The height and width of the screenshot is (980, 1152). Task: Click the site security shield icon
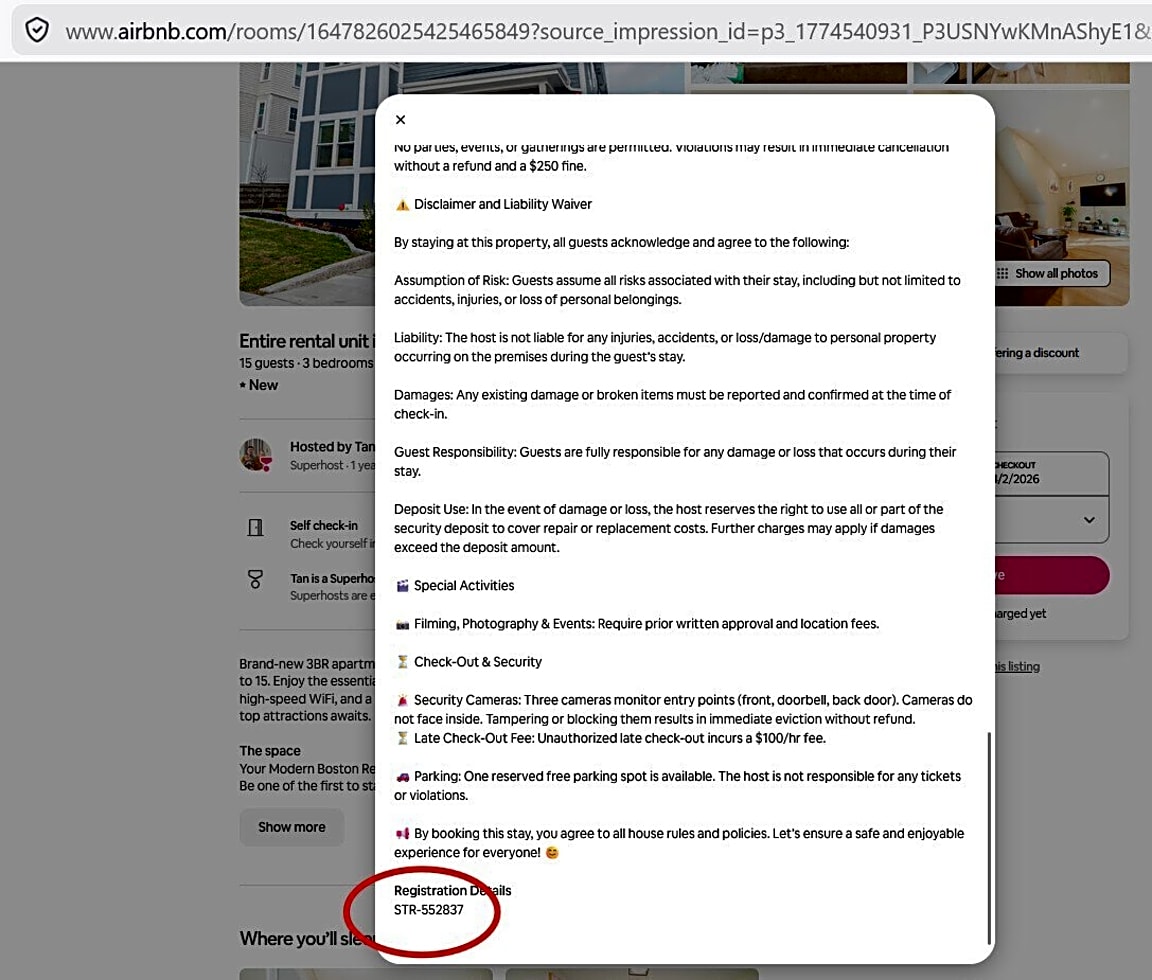[x=37, y=31]
